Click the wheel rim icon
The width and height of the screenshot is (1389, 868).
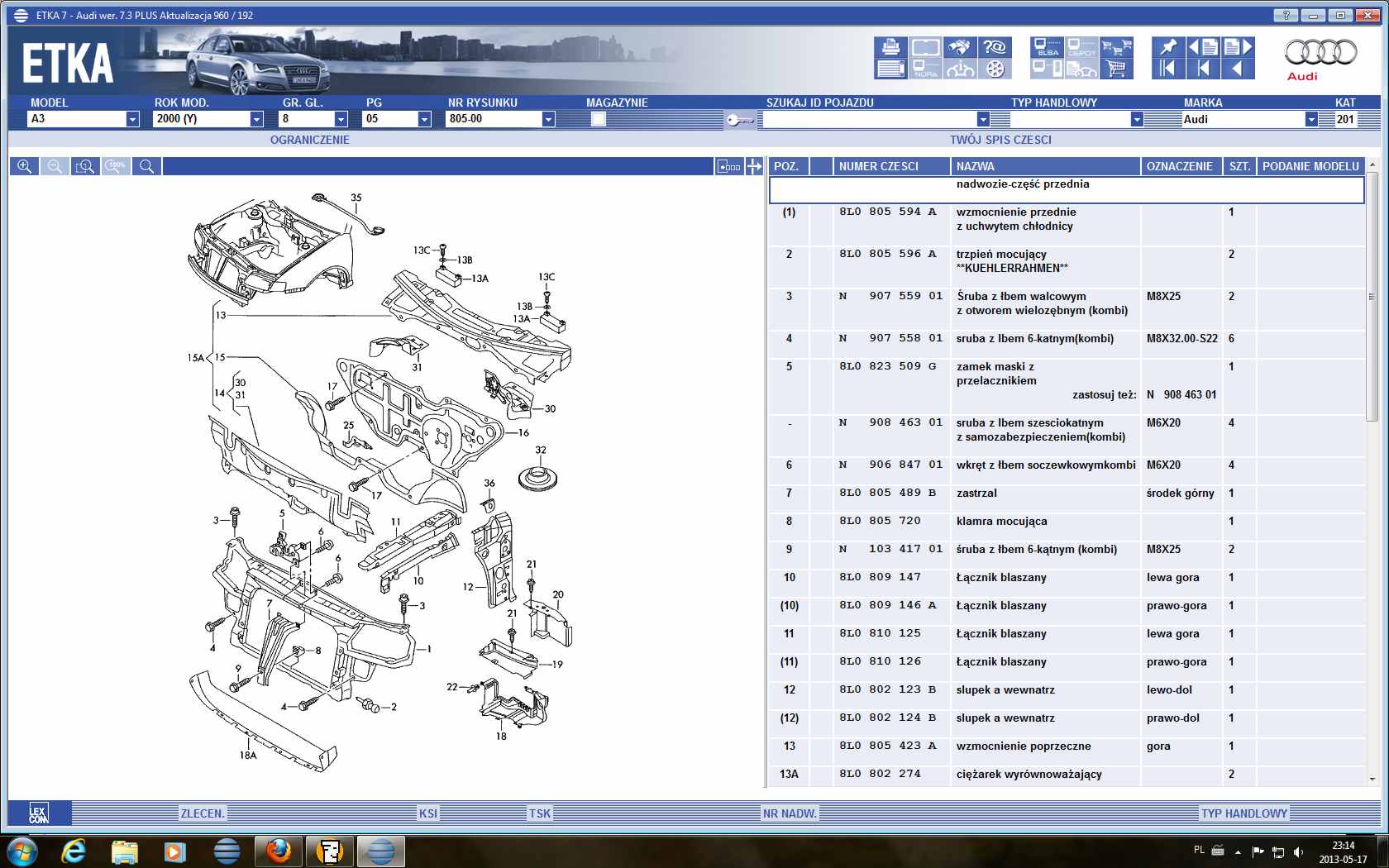(x=995, y=69)
